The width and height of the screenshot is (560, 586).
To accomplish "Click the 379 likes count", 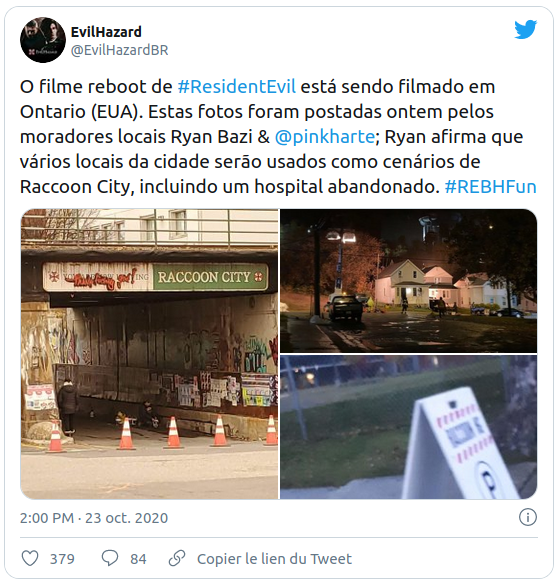I will click(62, 559).
